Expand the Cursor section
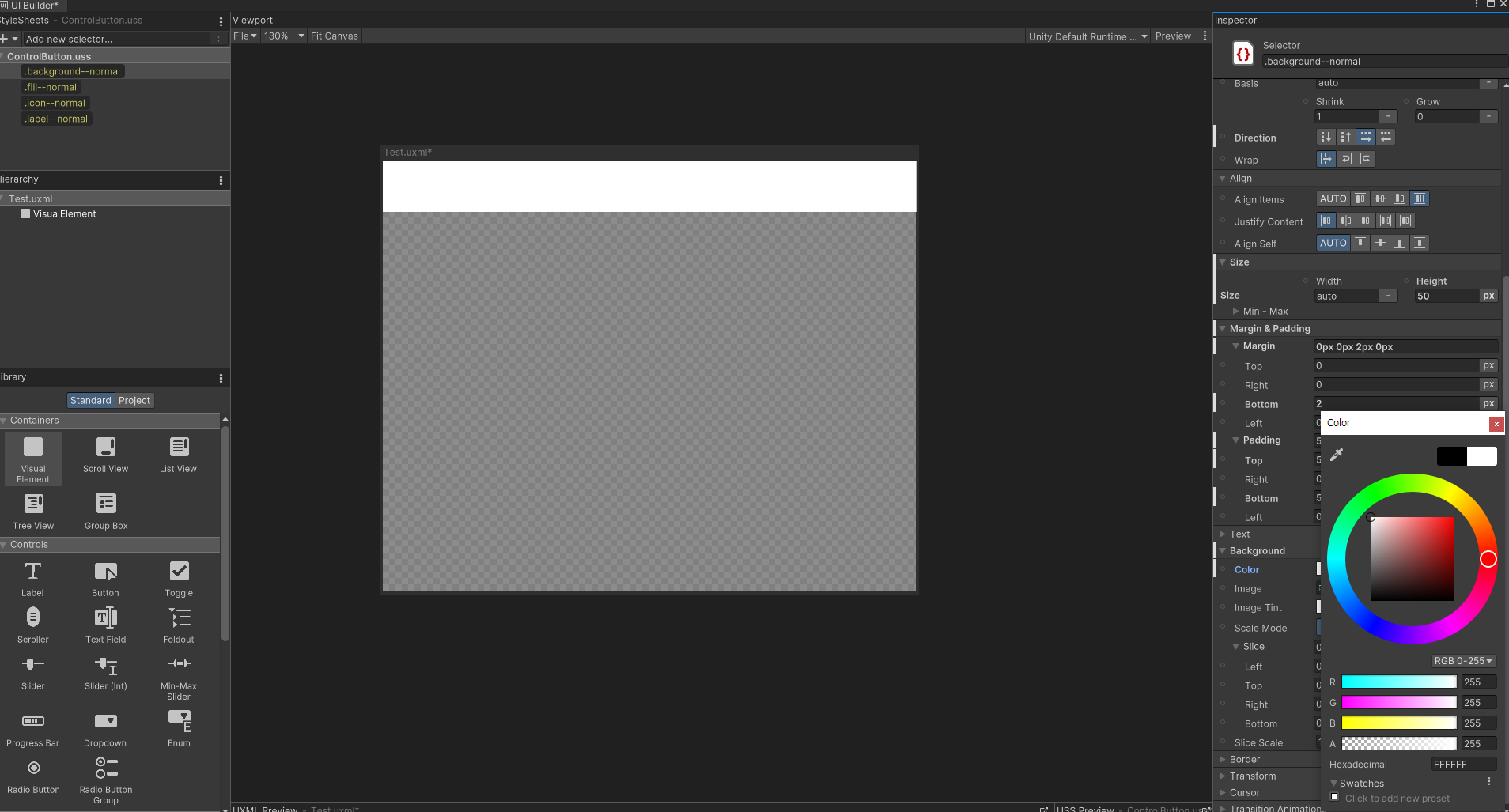Viewport: 1509px width, 812px height. [1223, 793]
